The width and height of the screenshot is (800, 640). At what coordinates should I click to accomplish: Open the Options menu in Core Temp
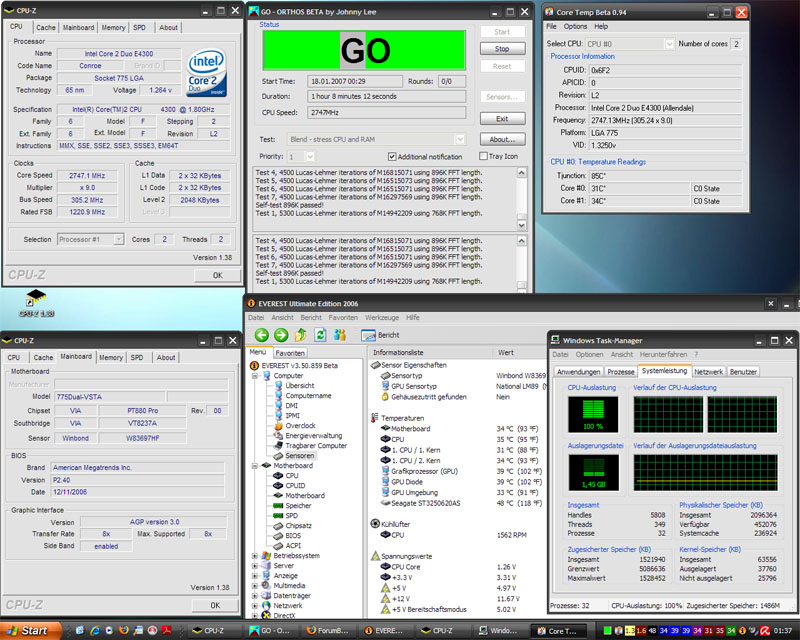575,27
